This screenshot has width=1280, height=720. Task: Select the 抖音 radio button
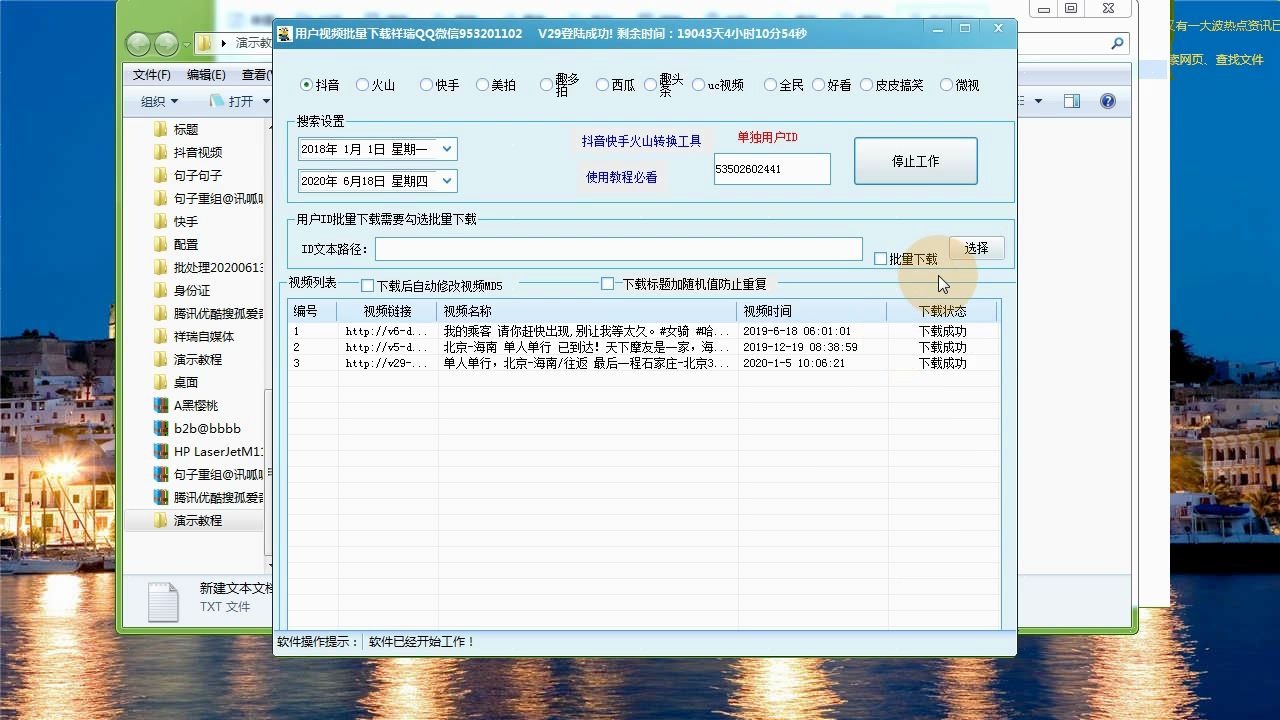[307, 85]
